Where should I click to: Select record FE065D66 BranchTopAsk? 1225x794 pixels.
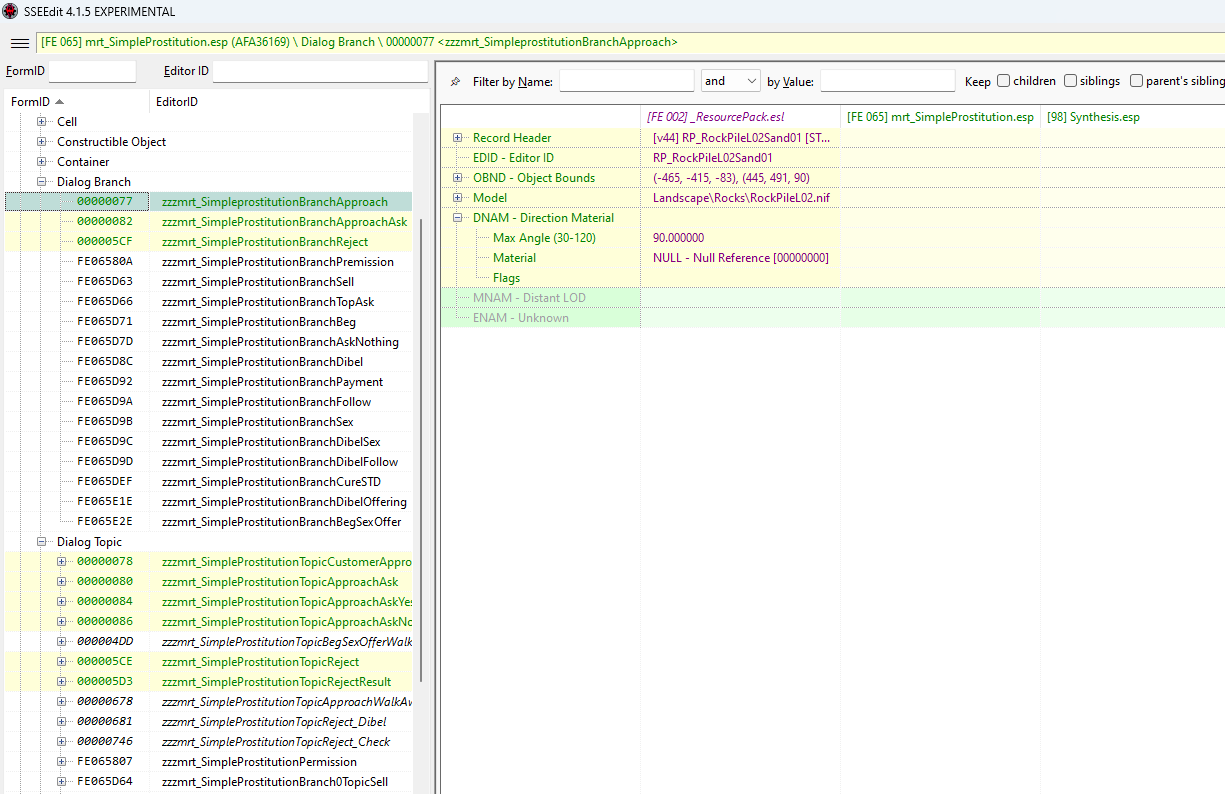pos(208,302)
